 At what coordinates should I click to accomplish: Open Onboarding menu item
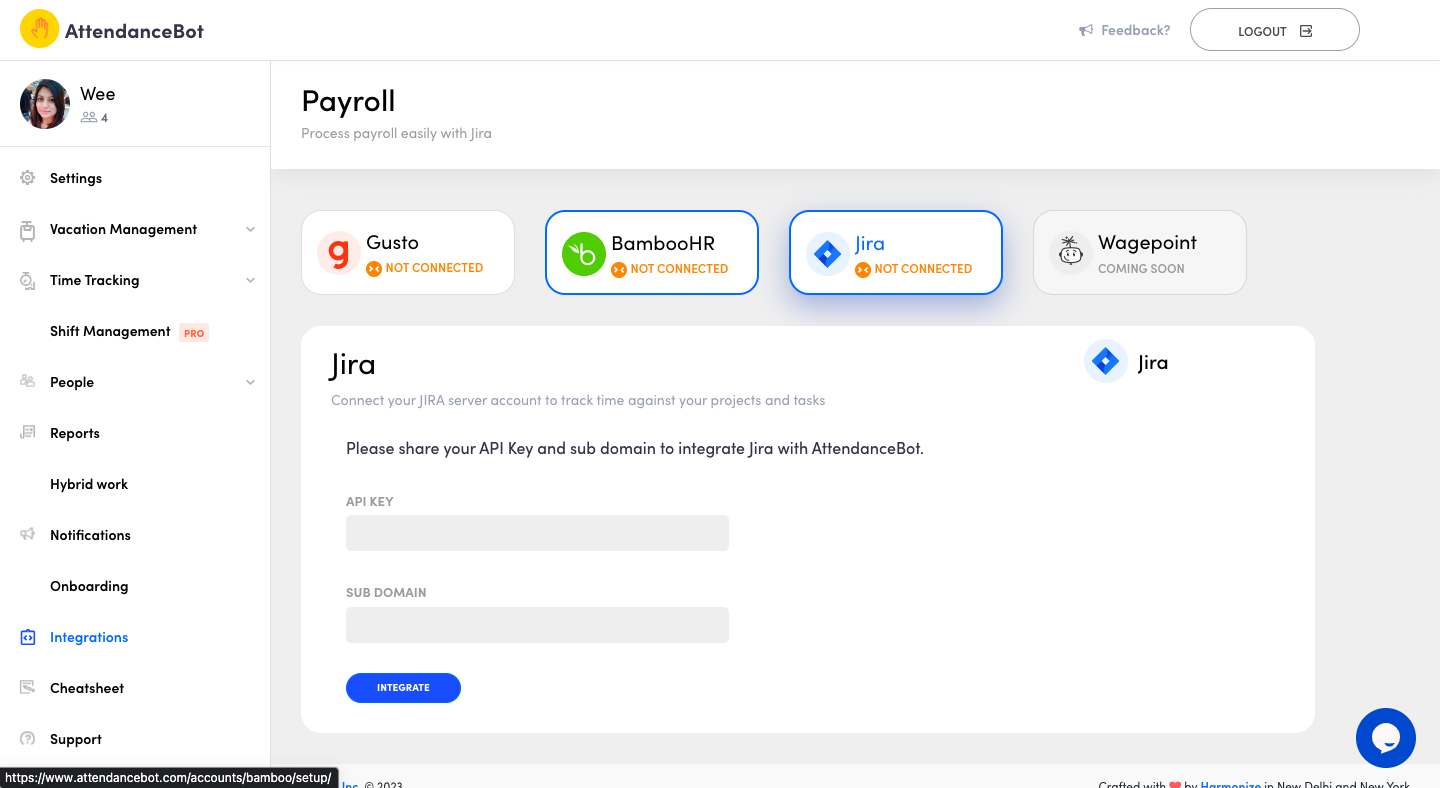pos(89,586)
